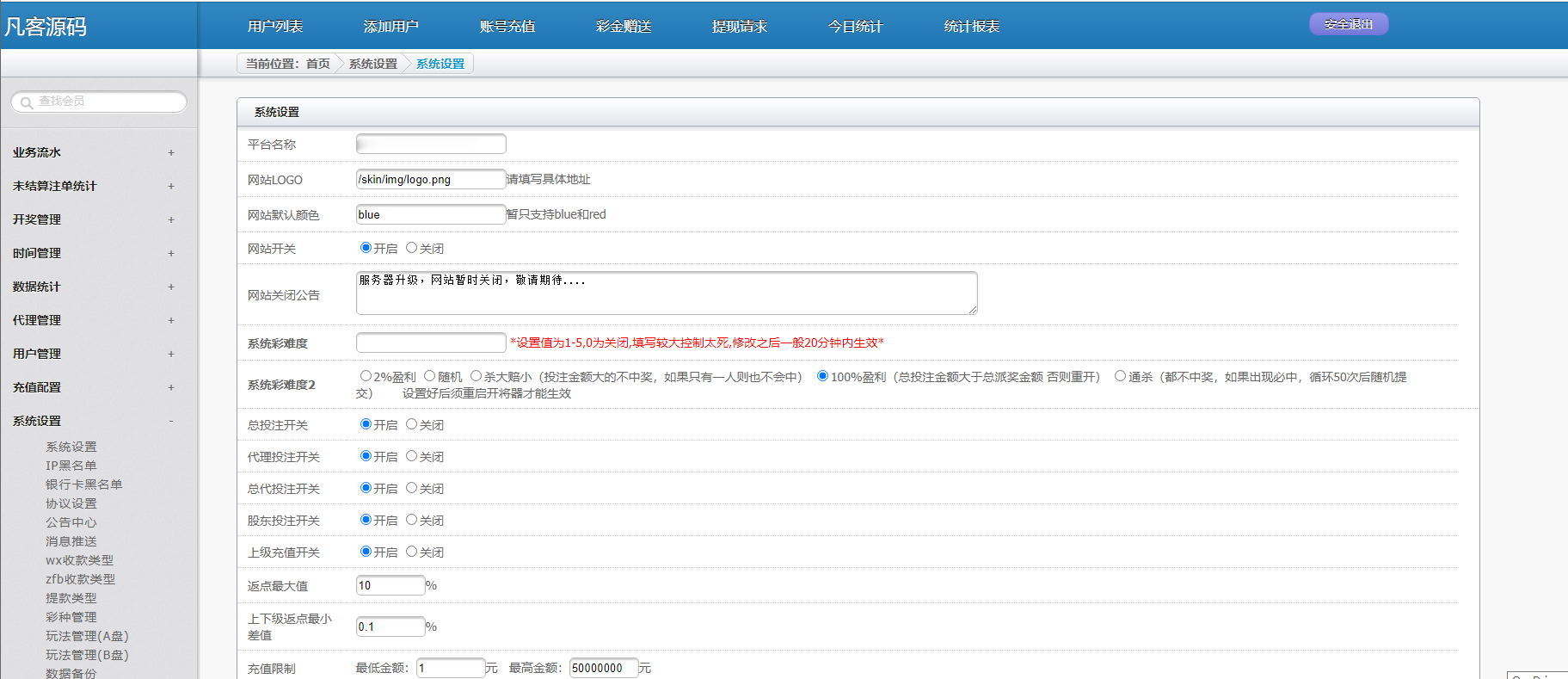
Task: Click the search magnifier icon in member search
Action: pyautogui.click(x=27, y=102)
